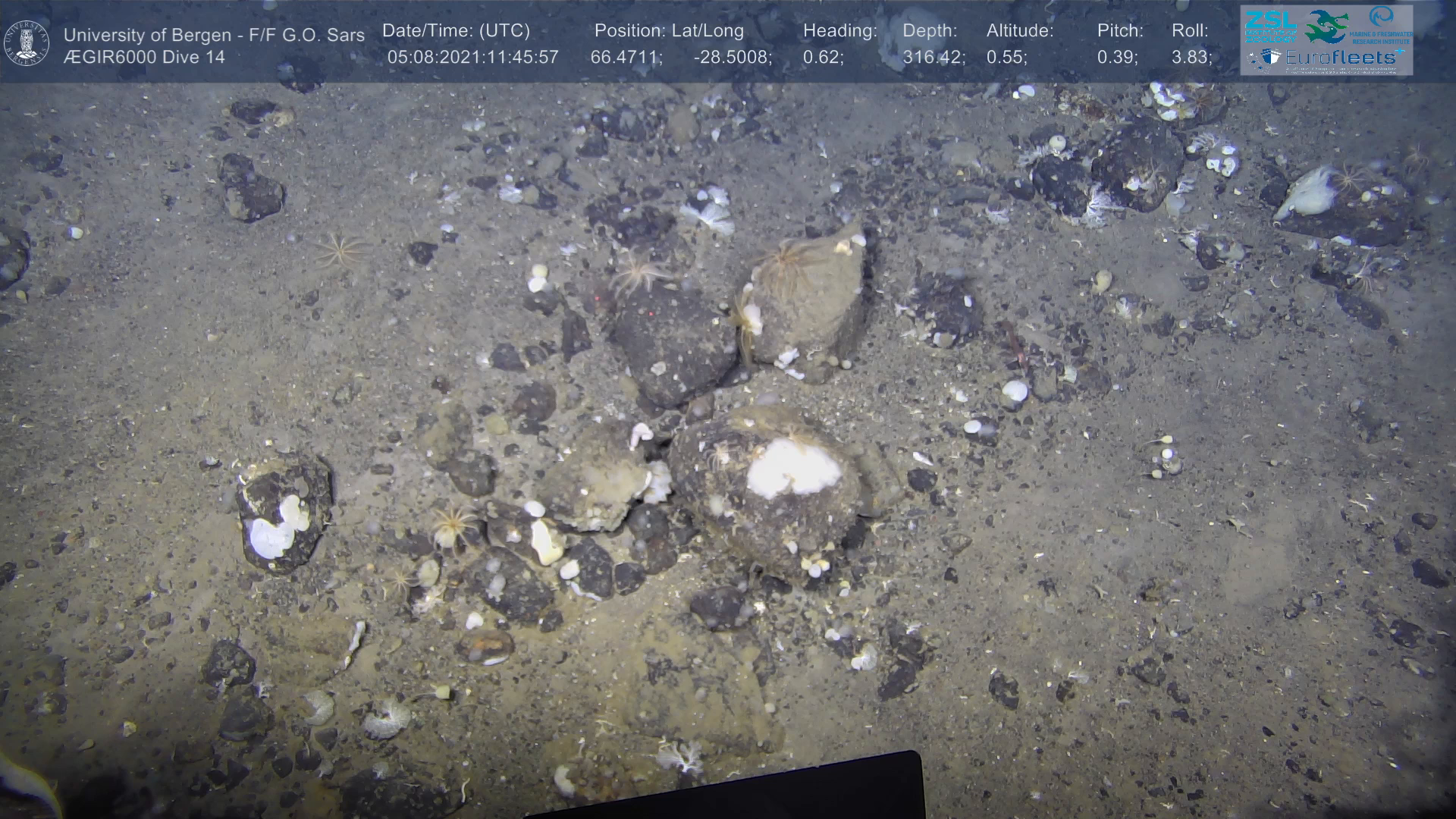Click the Heading value 0.62

click(x=823, y=57)
